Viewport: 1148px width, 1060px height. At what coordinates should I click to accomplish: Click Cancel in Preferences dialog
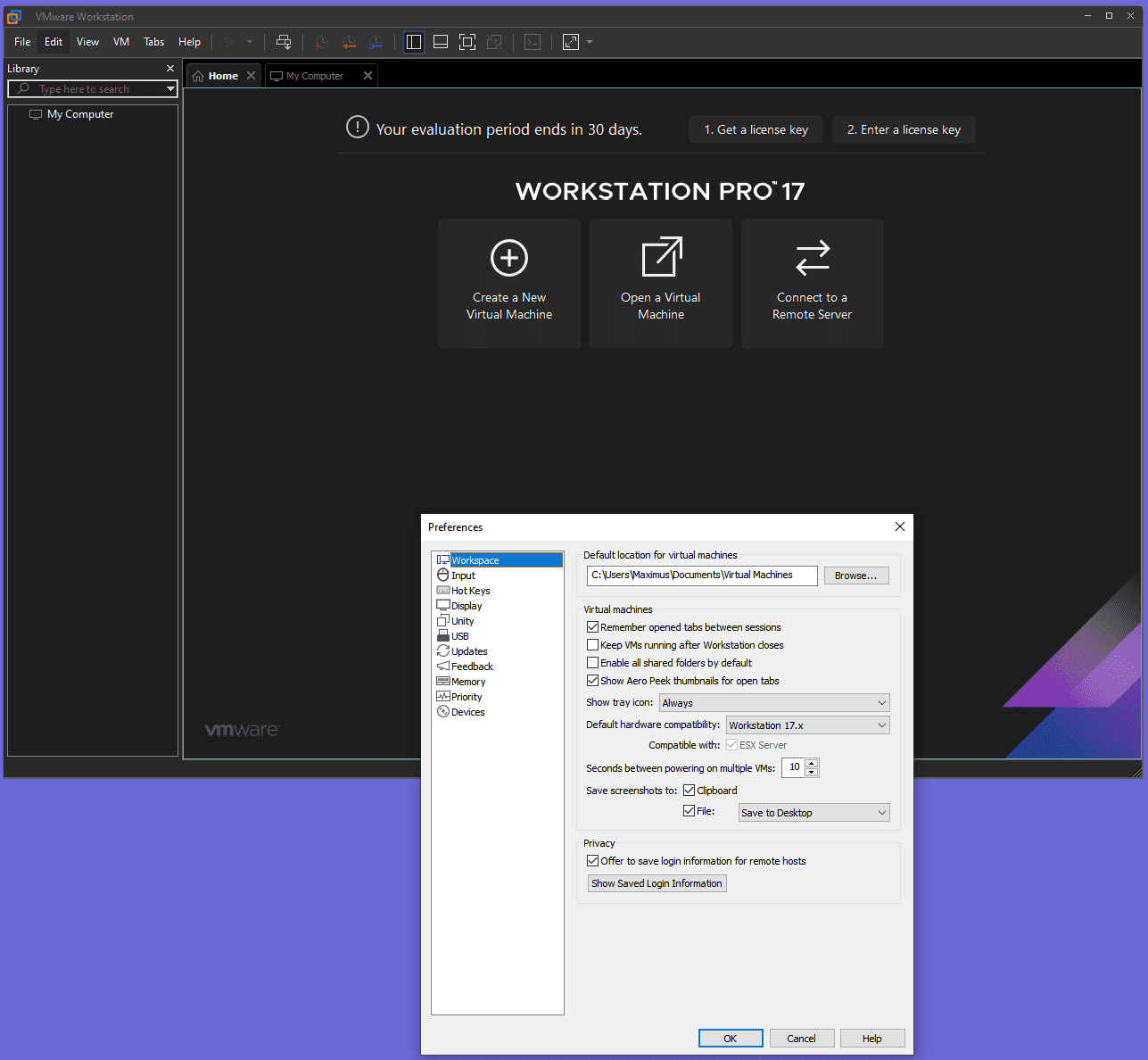point(801,1039)
